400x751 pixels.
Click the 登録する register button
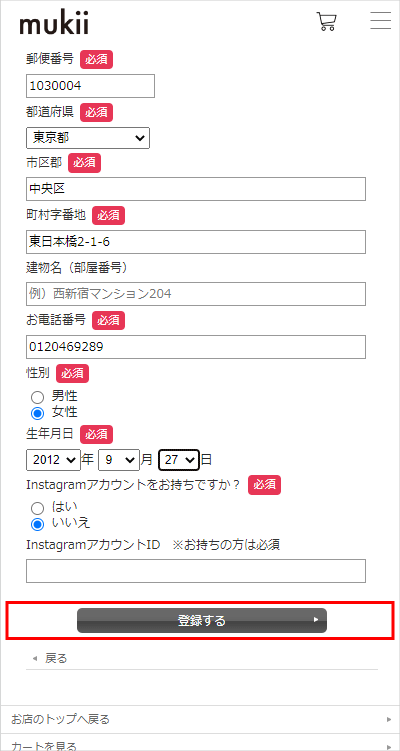click(202, 621)
